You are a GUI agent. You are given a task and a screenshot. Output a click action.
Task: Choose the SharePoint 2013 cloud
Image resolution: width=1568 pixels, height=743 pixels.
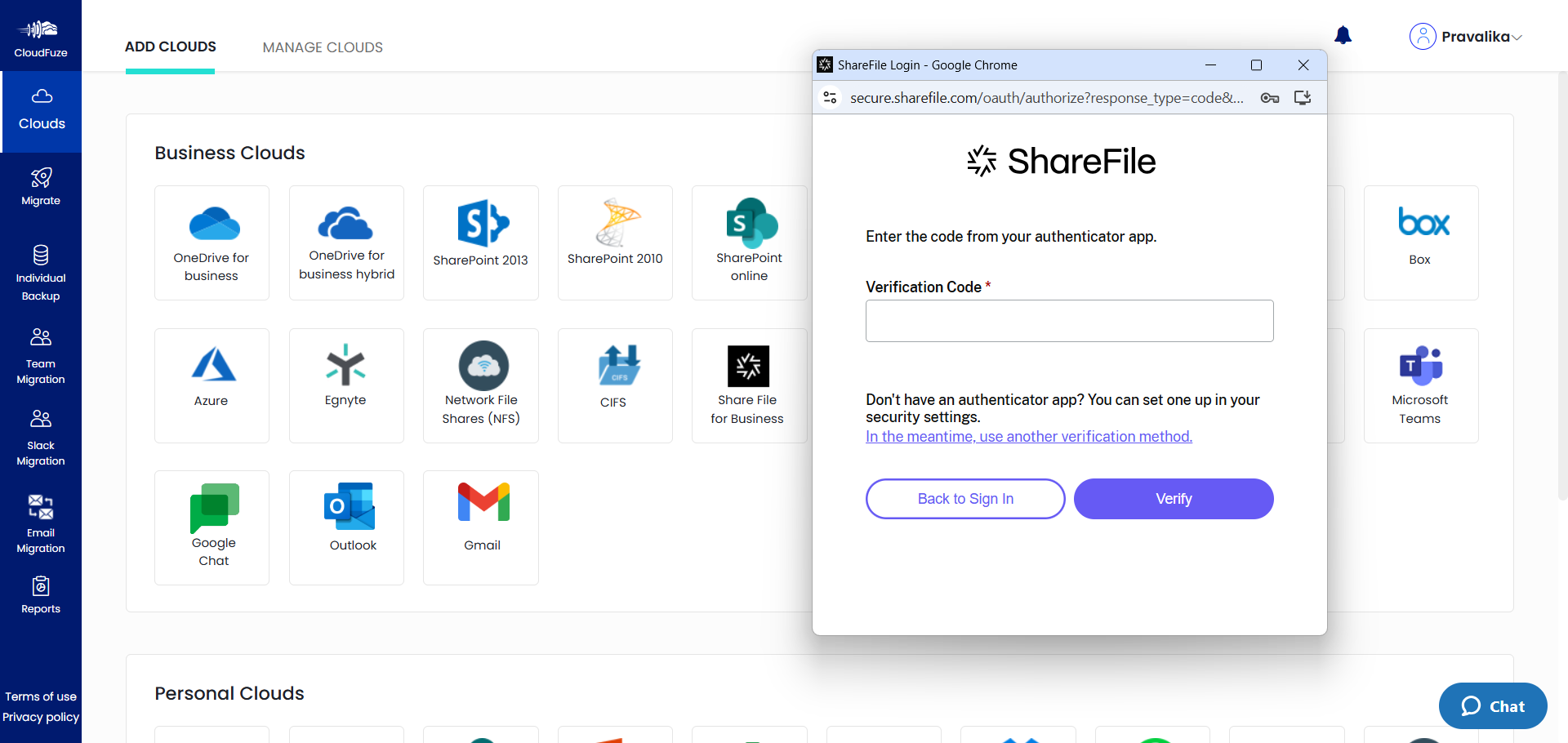(x=480, y=242)
